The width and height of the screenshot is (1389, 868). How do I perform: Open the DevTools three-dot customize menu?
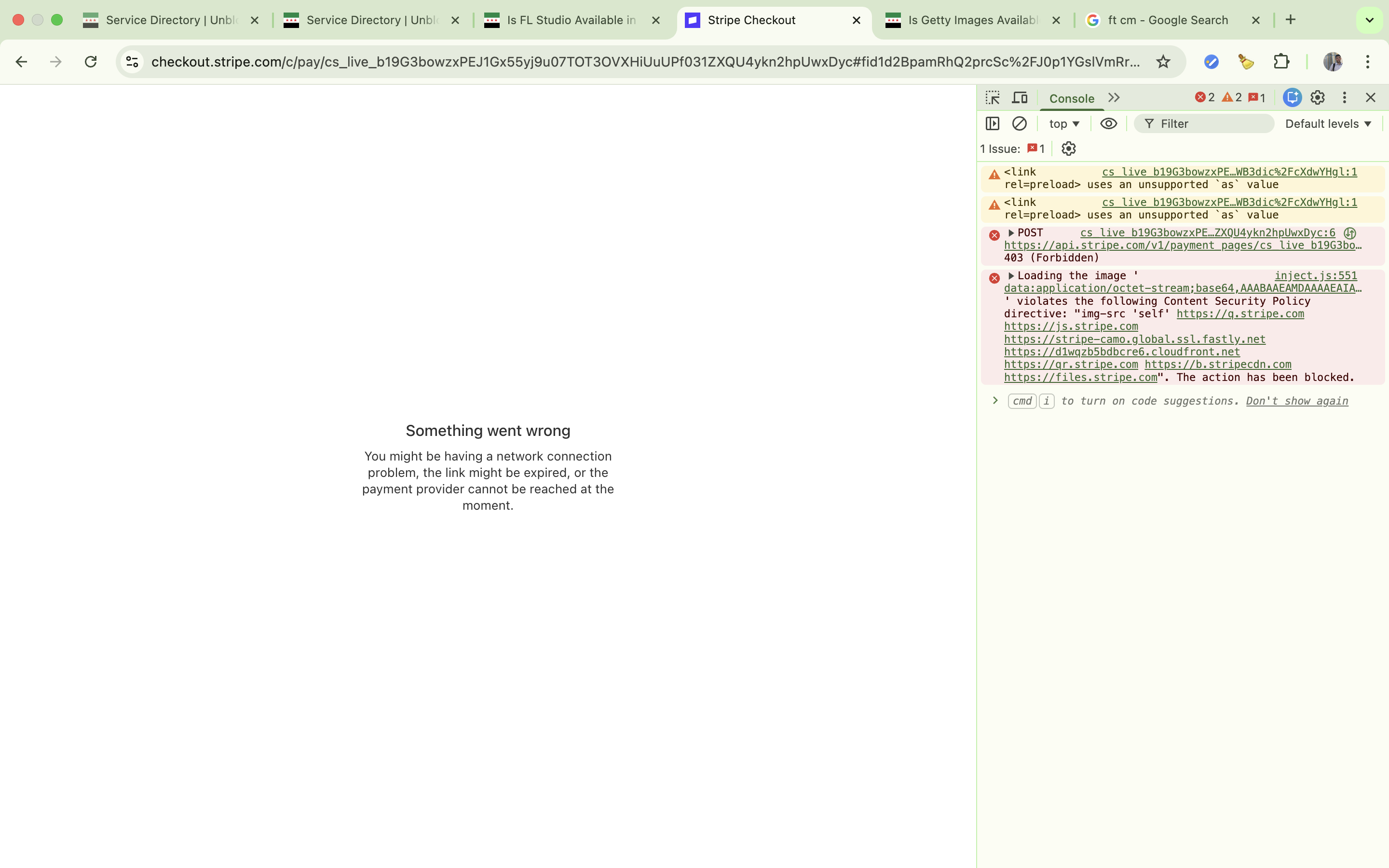(x=1344, y=97)
